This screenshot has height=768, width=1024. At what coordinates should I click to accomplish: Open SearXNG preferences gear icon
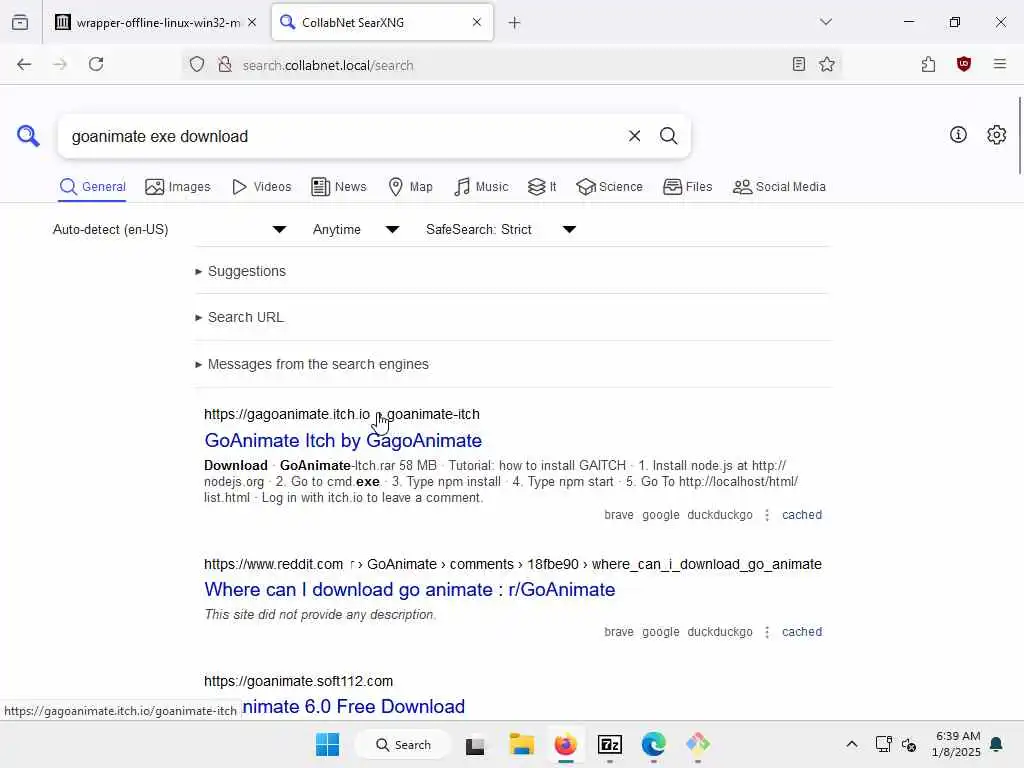click(x=996, y=135)
